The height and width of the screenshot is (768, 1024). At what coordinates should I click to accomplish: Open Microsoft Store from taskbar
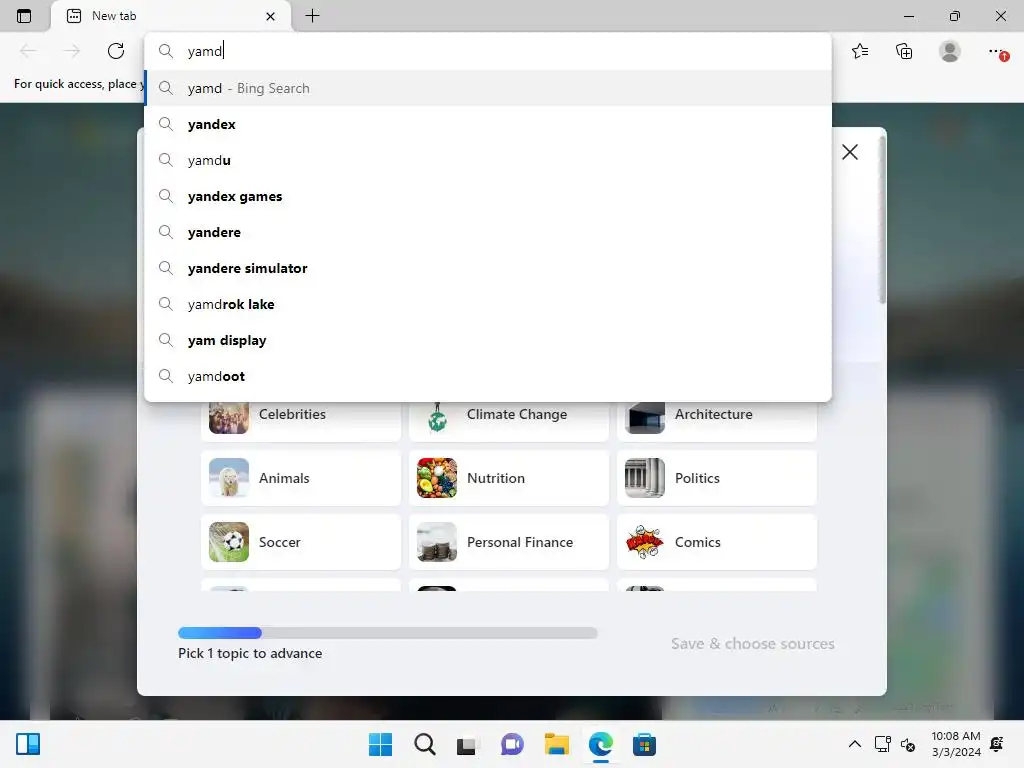pyautogui.click(x=644, y=744)
